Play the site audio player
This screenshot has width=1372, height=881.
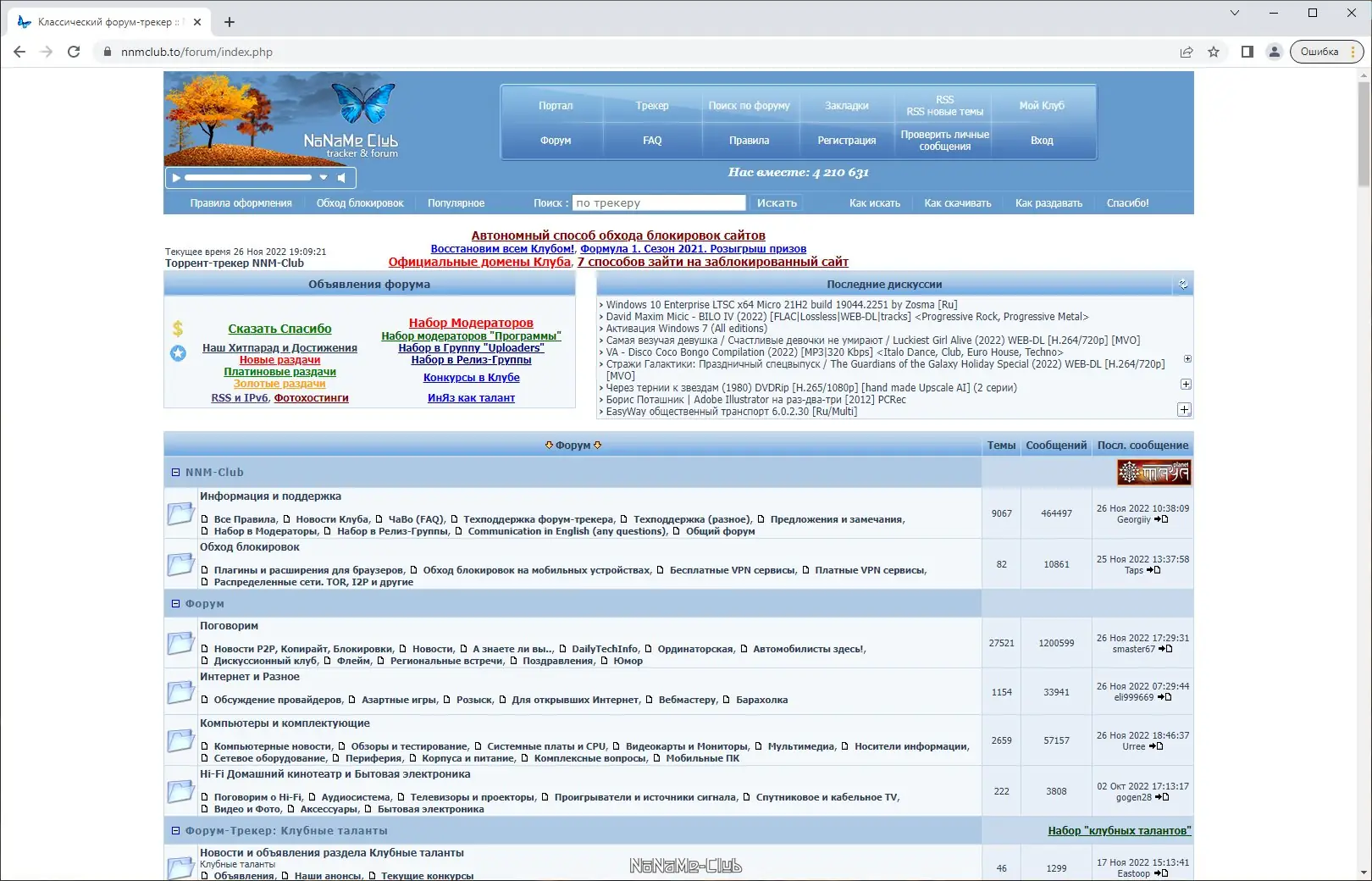click(x=176, y=178)
